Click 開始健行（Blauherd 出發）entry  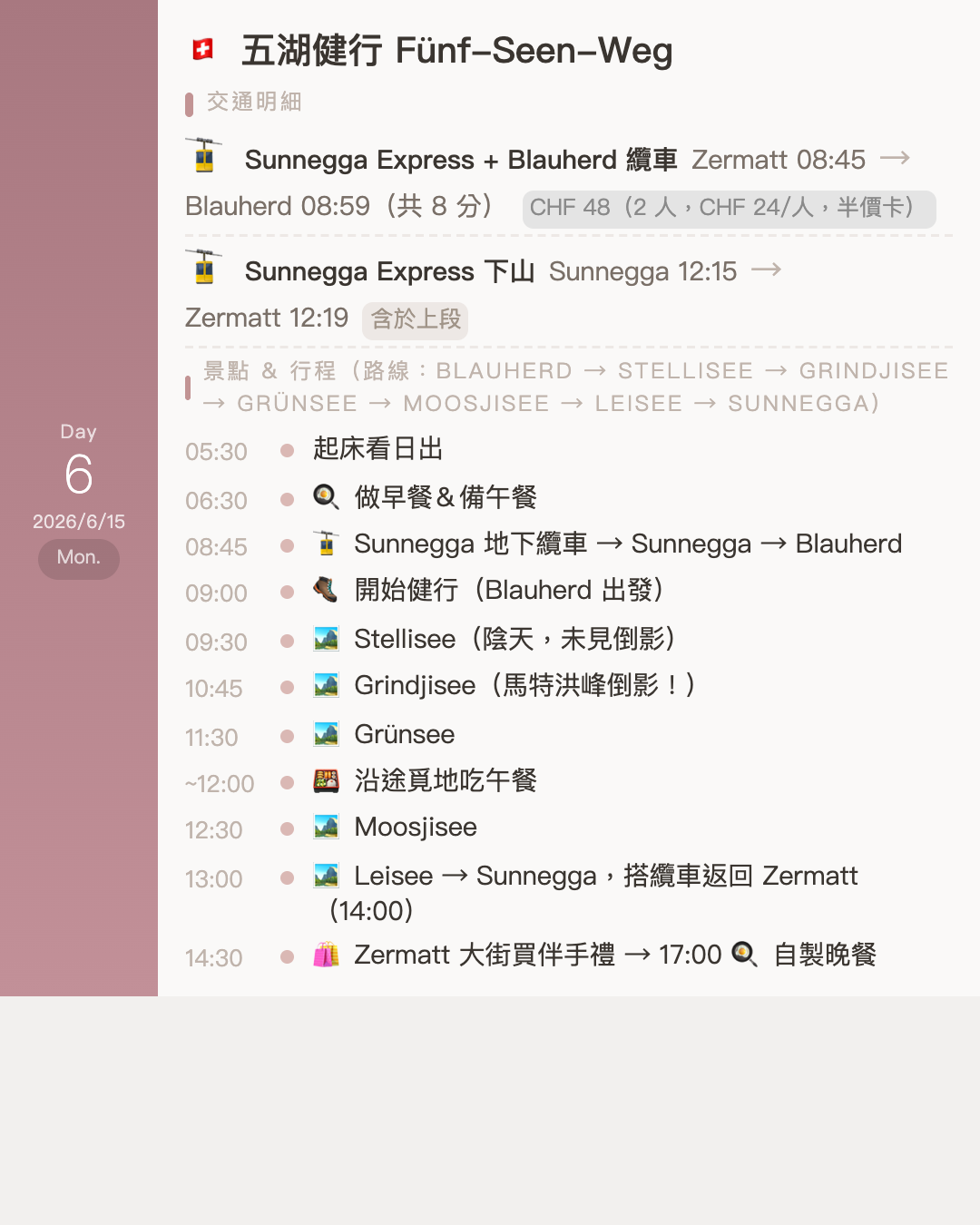[509, 590]
